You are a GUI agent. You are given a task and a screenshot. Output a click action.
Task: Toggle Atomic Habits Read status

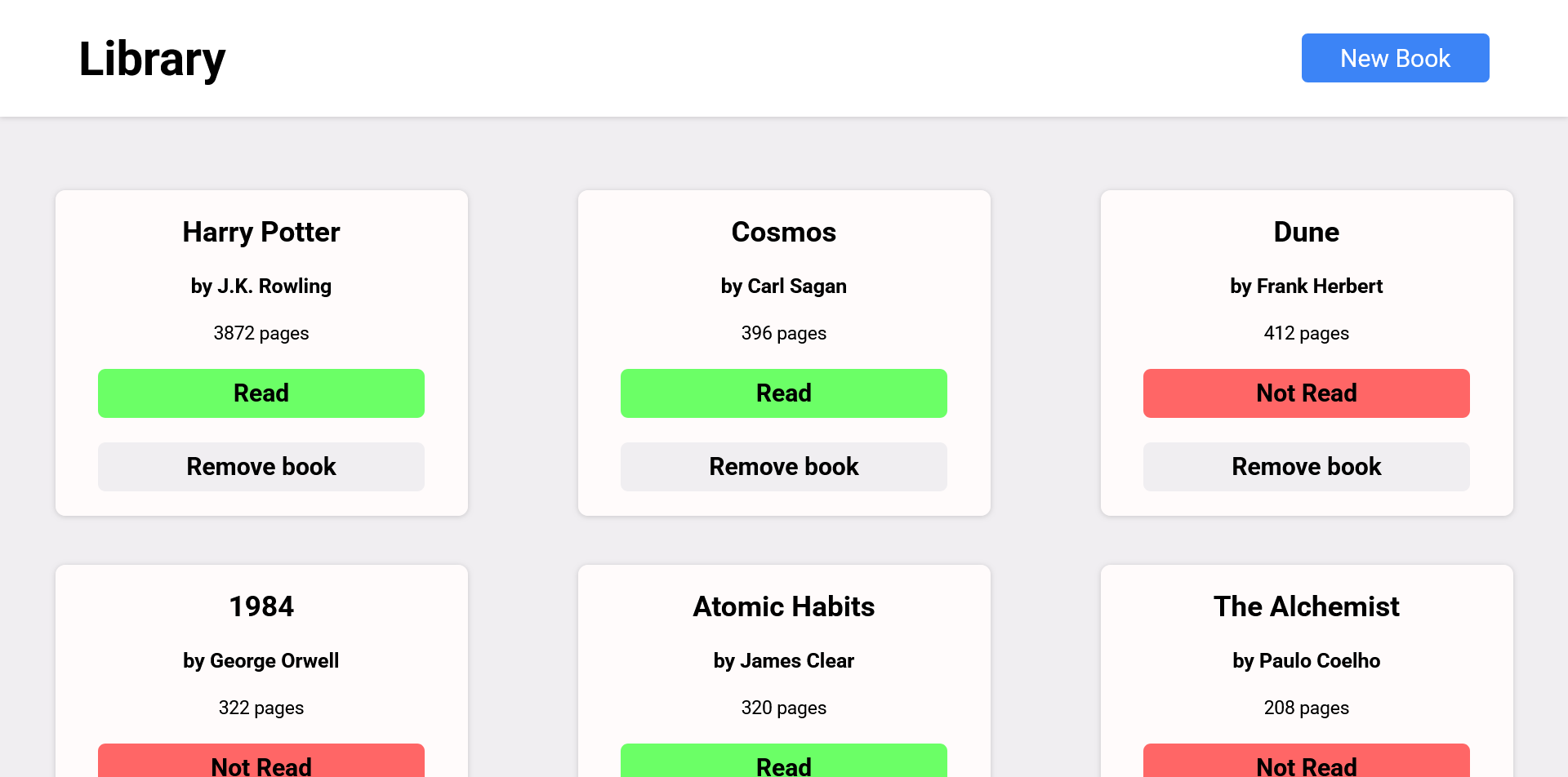pos(784,761)
